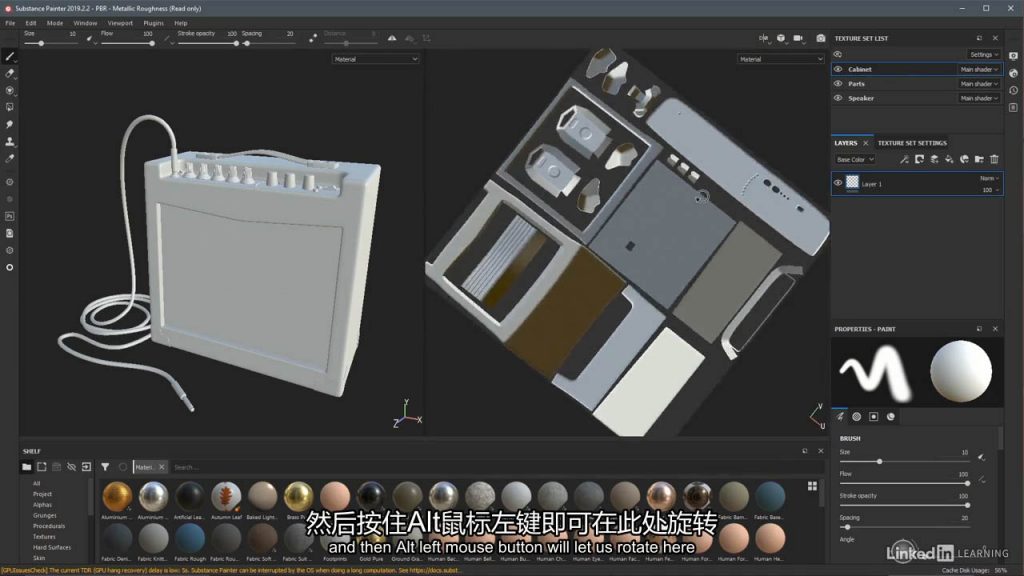Add a mask to the layer

pos(920,159)
